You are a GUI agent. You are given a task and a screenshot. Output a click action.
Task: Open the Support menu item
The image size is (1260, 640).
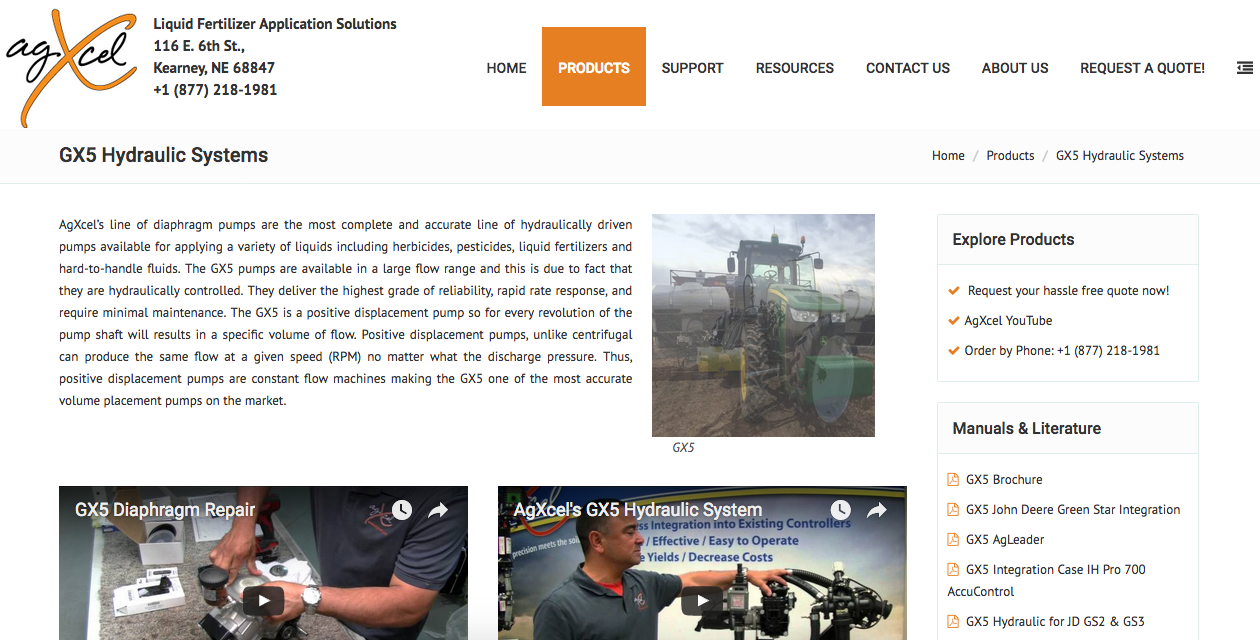692,68
